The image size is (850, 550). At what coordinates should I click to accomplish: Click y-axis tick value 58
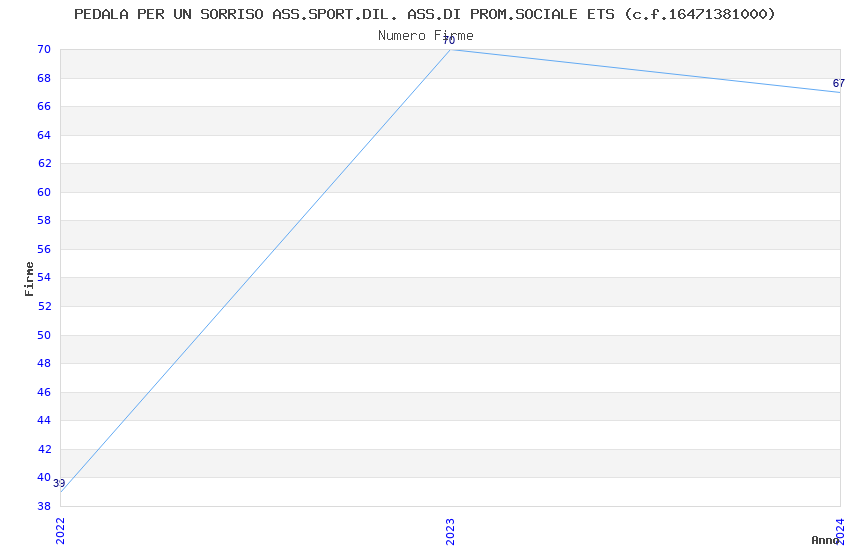44,221
